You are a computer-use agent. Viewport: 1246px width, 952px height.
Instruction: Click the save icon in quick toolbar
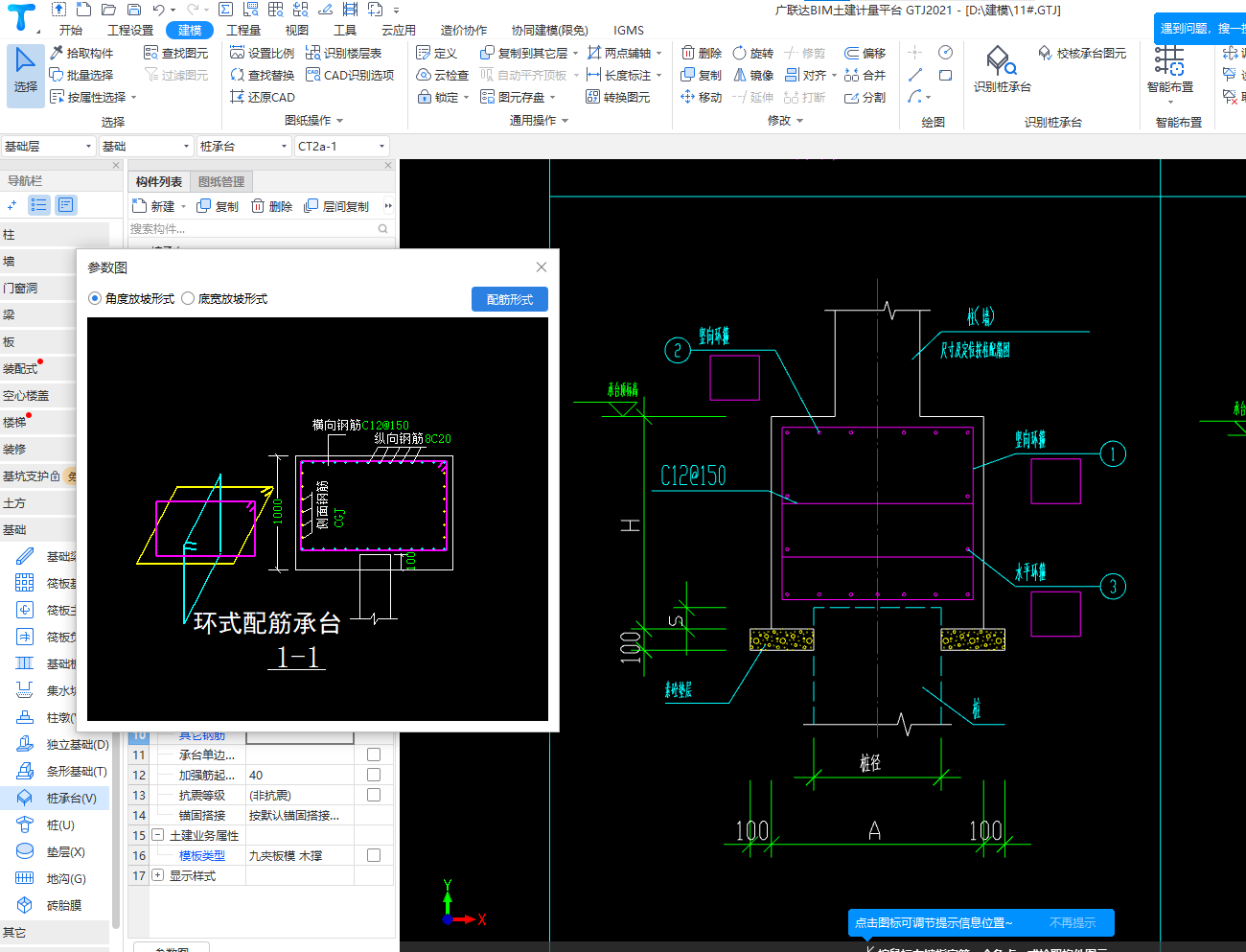[x=134, y=10]
